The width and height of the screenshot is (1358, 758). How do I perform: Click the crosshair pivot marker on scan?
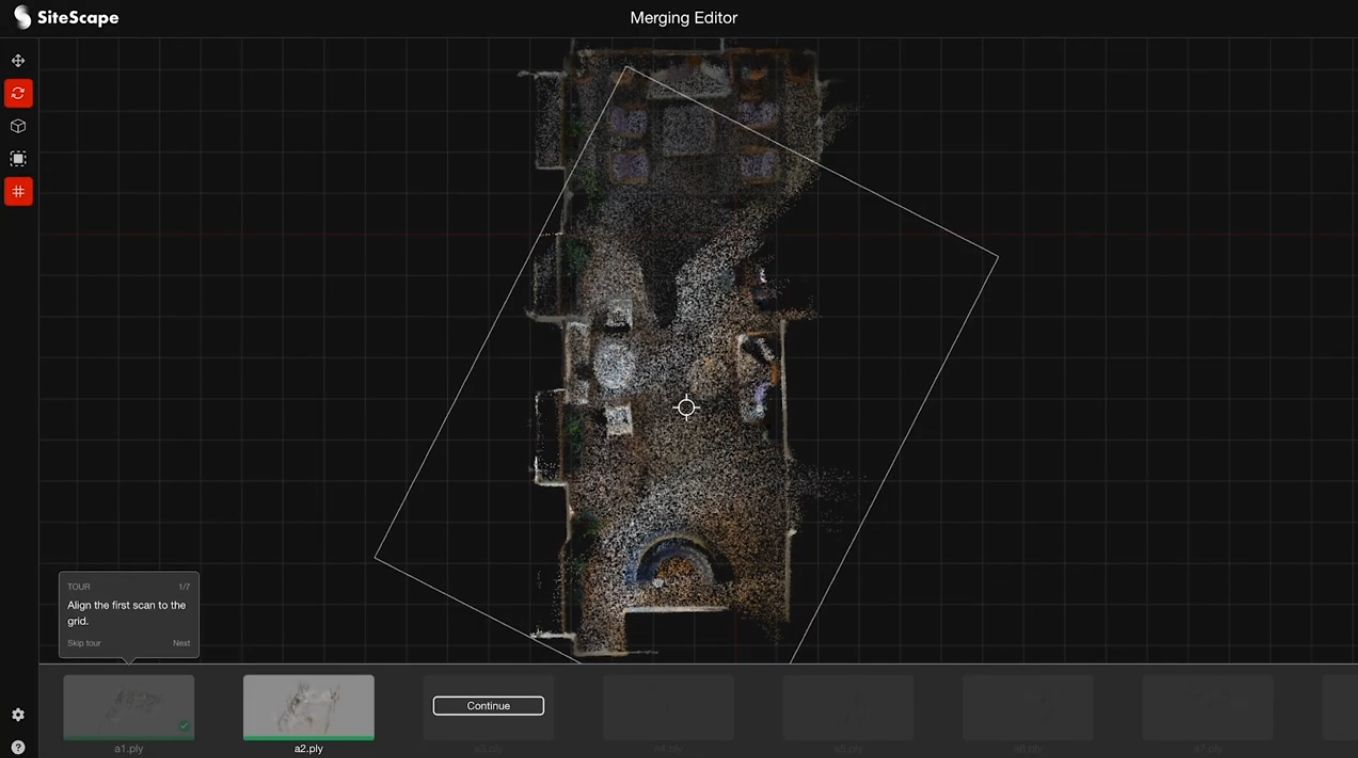point(686,407)
